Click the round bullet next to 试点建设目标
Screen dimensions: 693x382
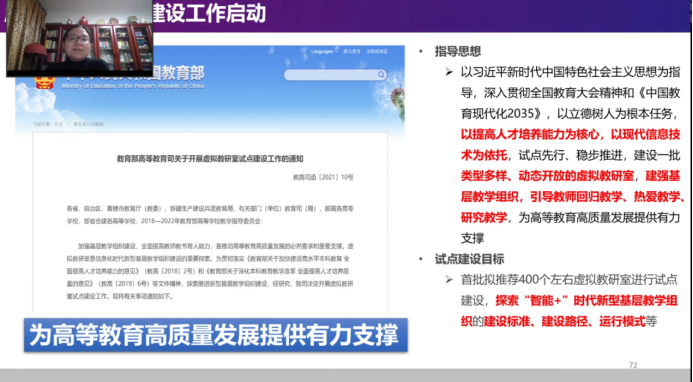(421, 259)
